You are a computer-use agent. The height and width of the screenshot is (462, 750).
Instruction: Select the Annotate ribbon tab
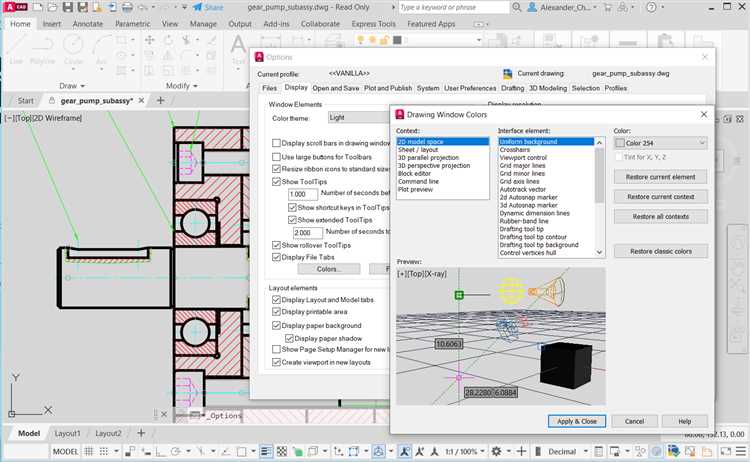pos(88,24)
